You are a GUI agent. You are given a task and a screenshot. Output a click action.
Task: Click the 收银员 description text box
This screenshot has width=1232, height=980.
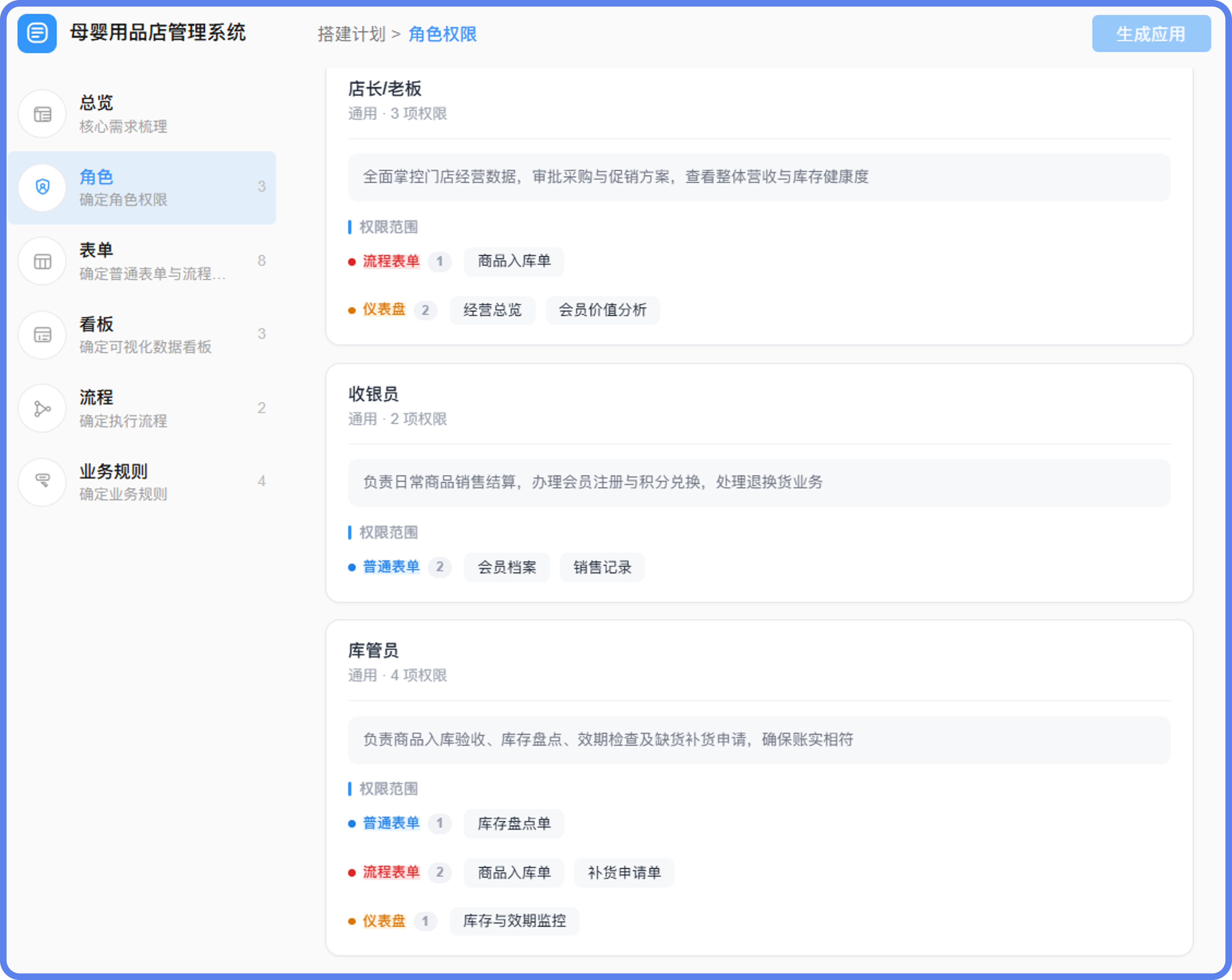pos(759,482)
